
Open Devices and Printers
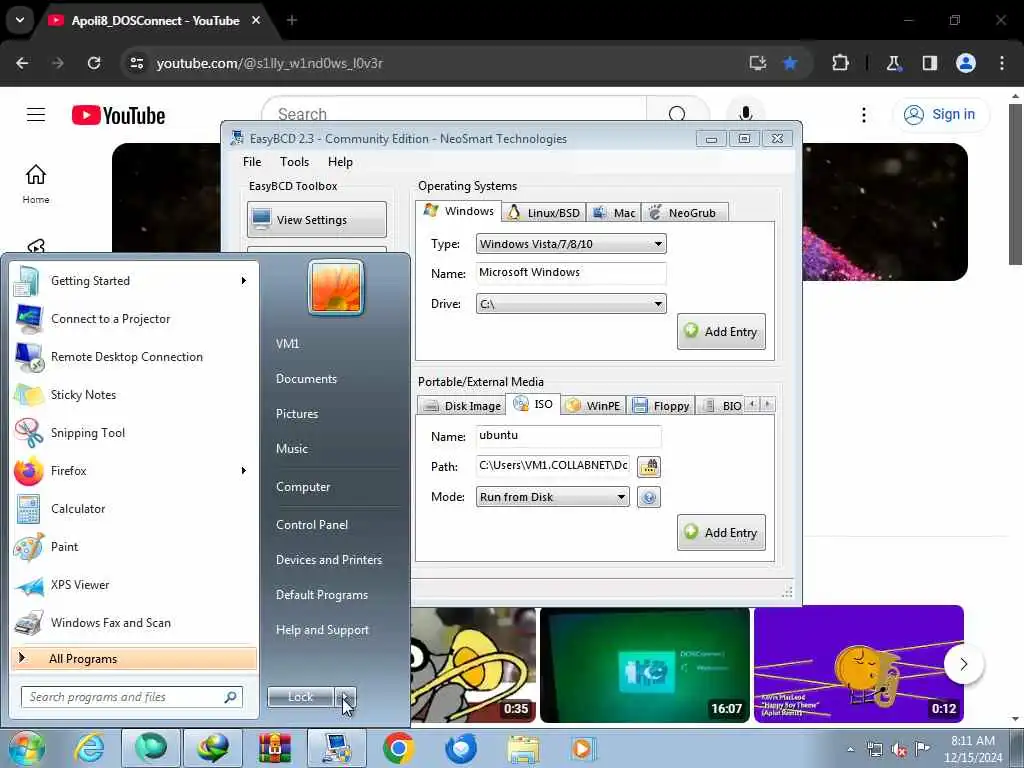(328, 560)
